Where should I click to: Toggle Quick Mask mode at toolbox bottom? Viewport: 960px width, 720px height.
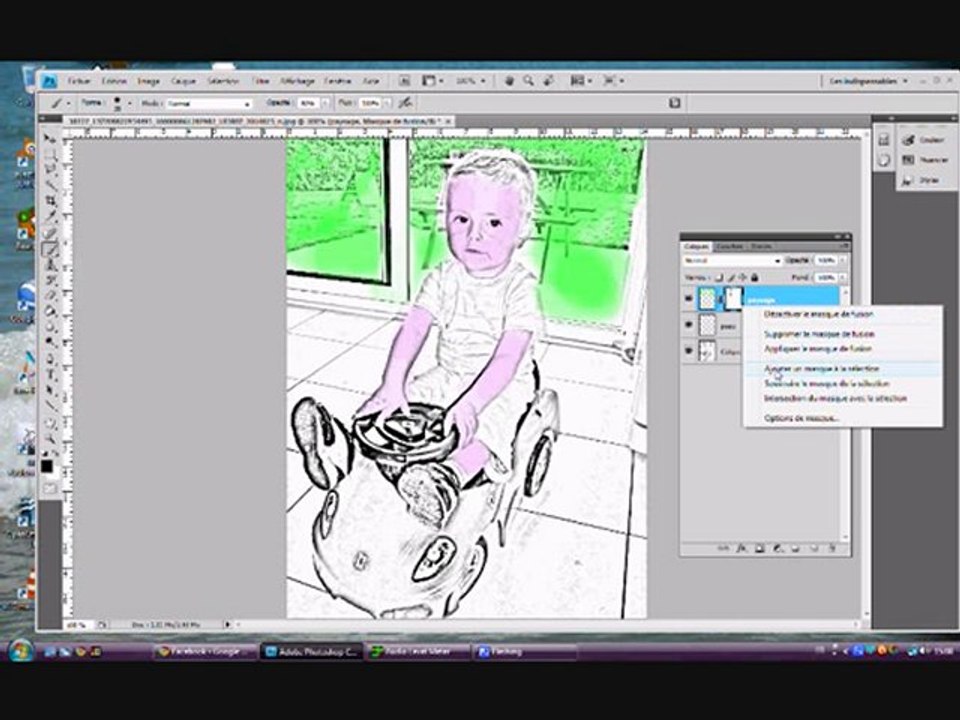tap(49, 489)
